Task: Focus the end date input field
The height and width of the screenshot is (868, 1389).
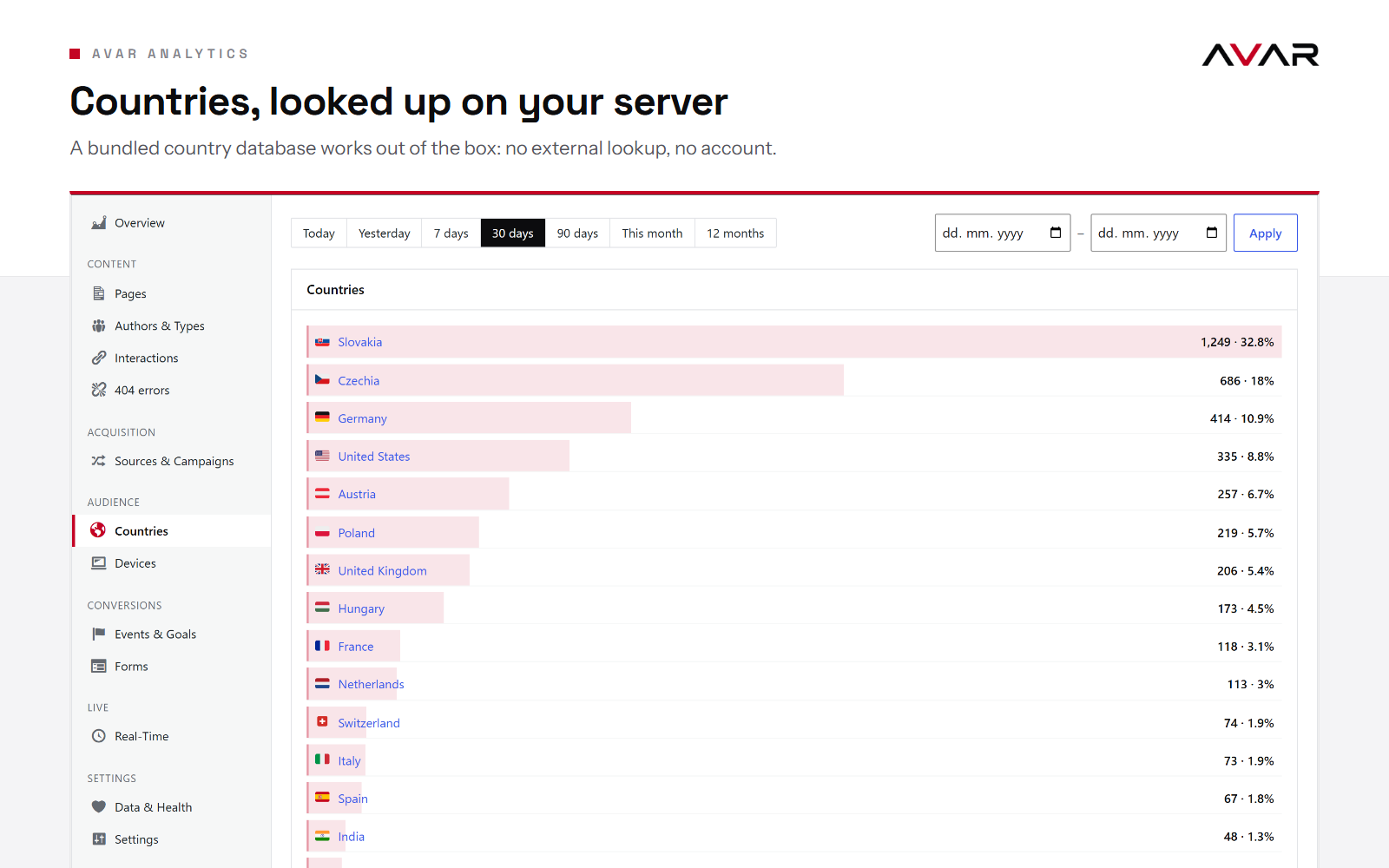Action: [x=1158, y=233]
